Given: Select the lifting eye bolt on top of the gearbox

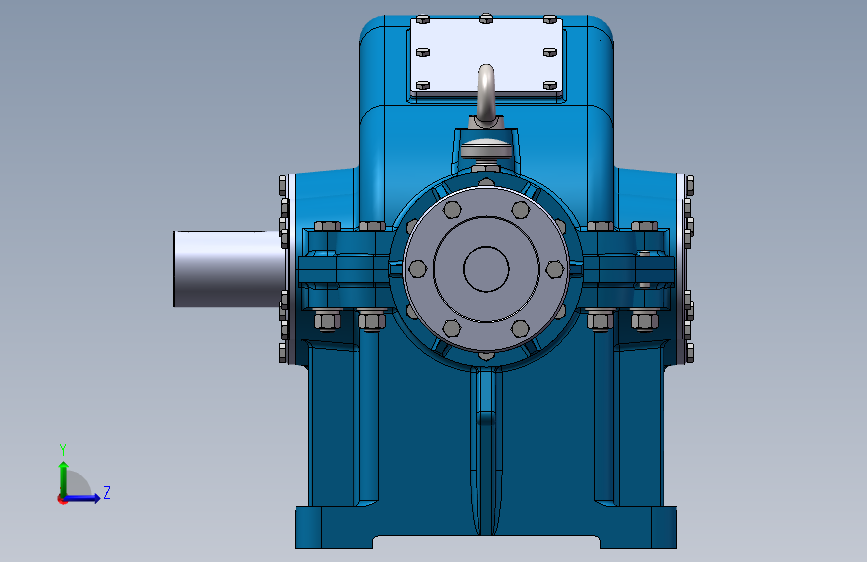Looking at the screenshot, I should pyautogui.click(x=486, y=95).
